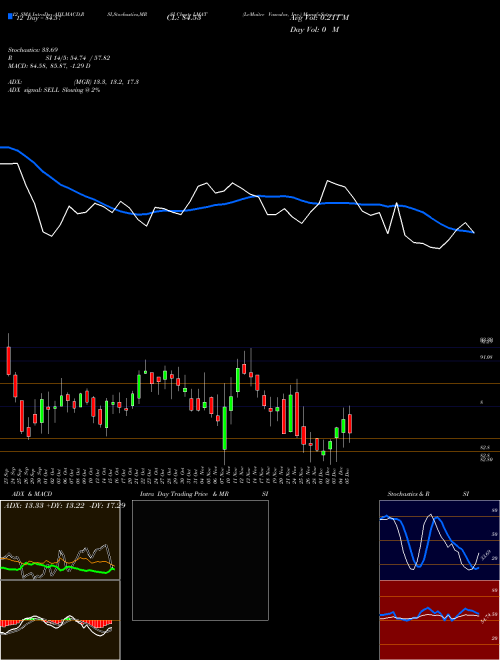Select the MACD values line

pos(49,66)
